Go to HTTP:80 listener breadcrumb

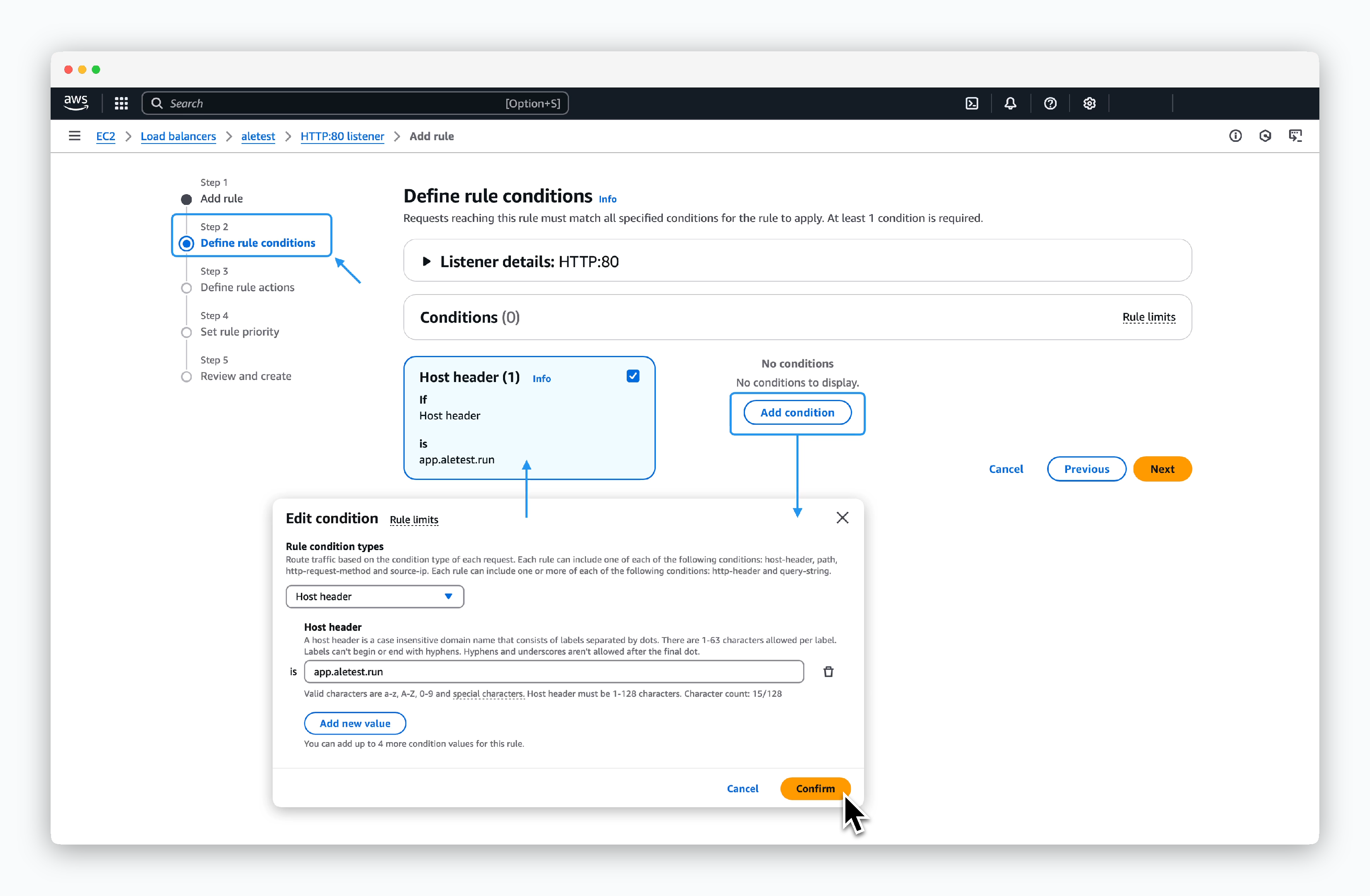(342, 136)
